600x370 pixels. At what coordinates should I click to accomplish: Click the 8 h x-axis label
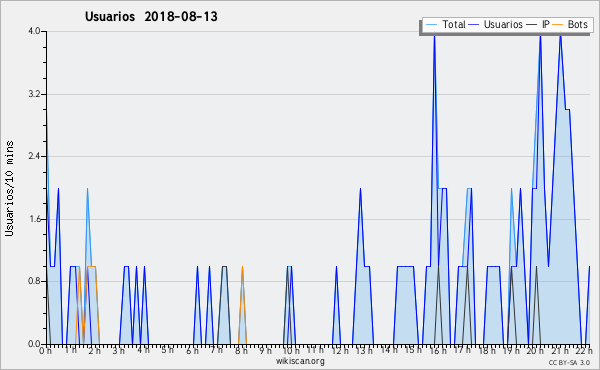(x=241, y=350)
